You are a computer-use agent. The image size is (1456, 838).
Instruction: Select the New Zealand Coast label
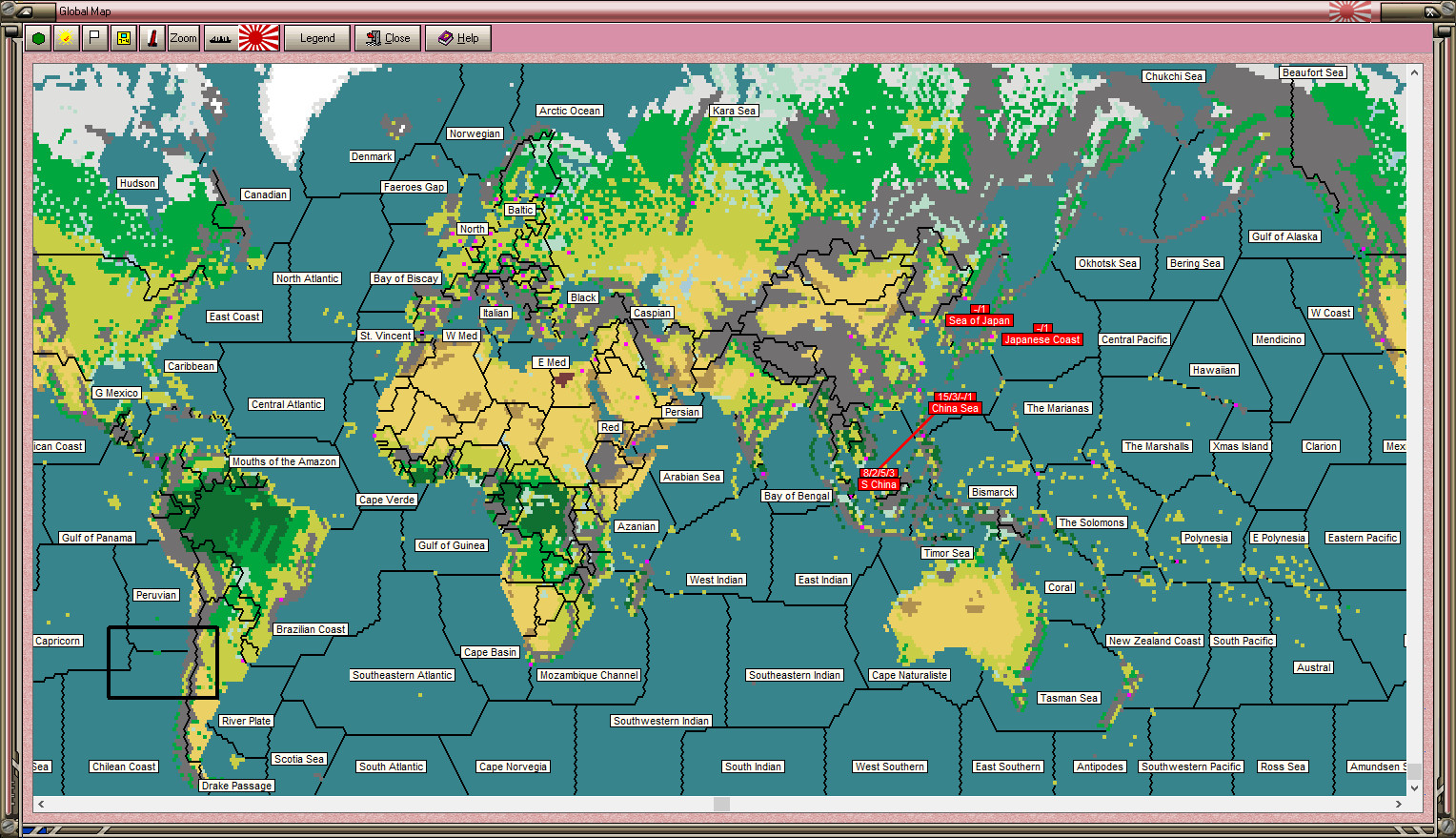pos(1155,641)
